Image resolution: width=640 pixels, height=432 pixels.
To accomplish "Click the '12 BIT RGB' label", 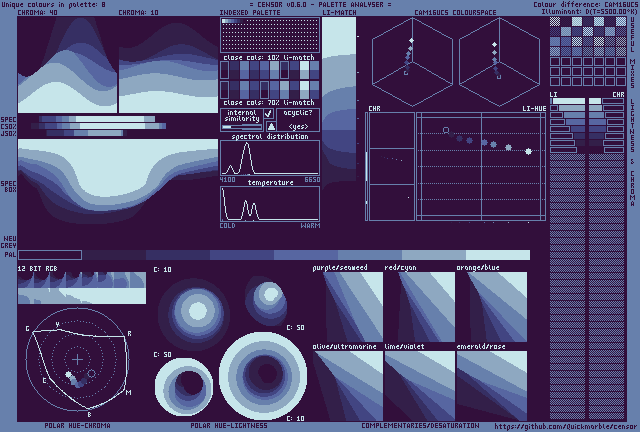I will click(x=38, y=269).
